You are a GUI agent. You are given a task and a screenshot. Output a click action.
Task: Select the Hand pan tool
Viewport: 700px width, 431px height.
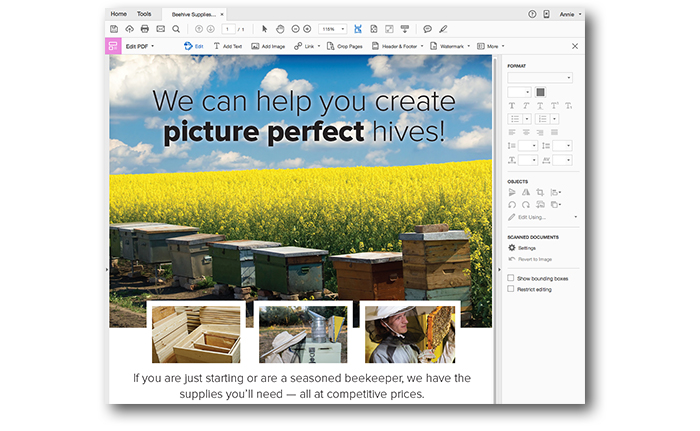[x=280, y=29]
